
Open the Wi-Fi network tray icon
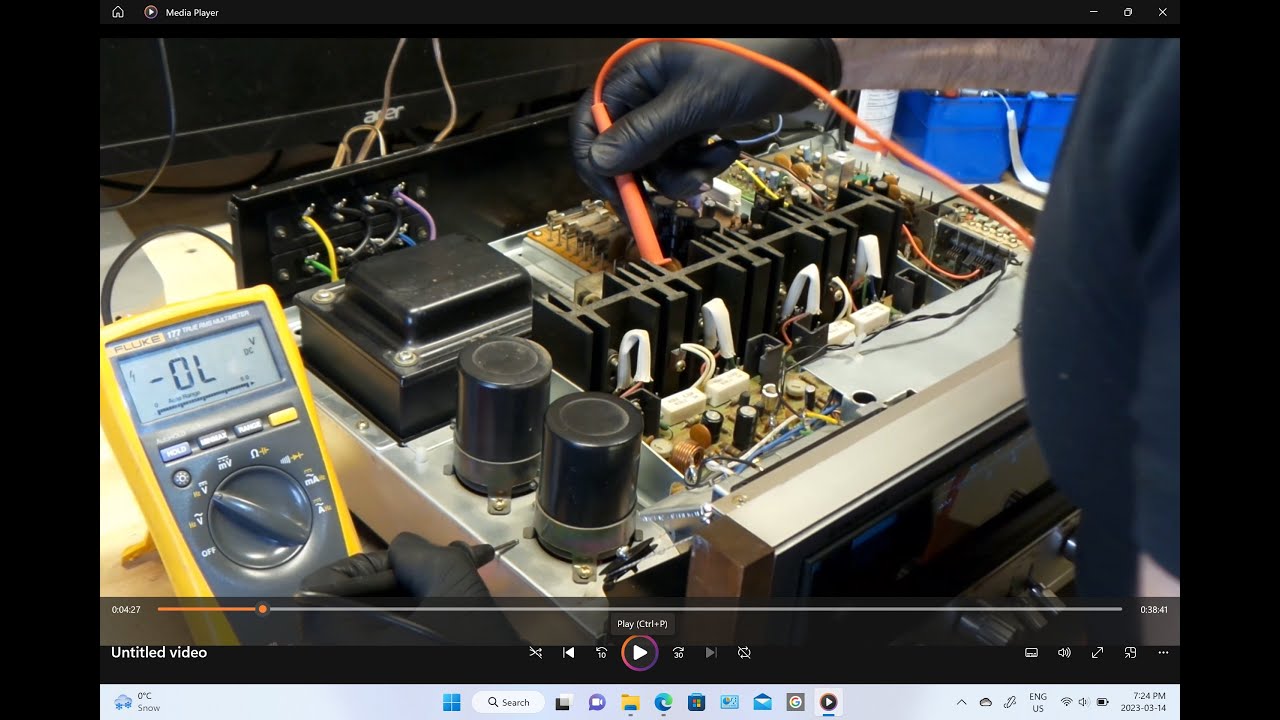tap(1066, 702)
